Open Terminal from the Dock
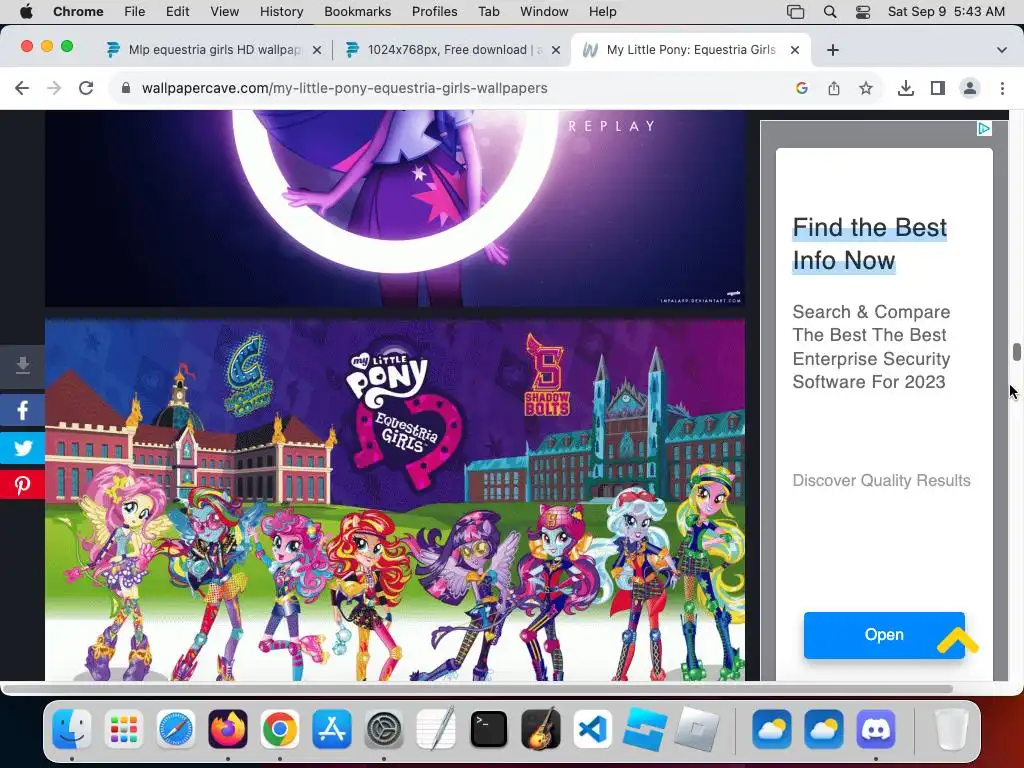 click(x=488, y=729)
